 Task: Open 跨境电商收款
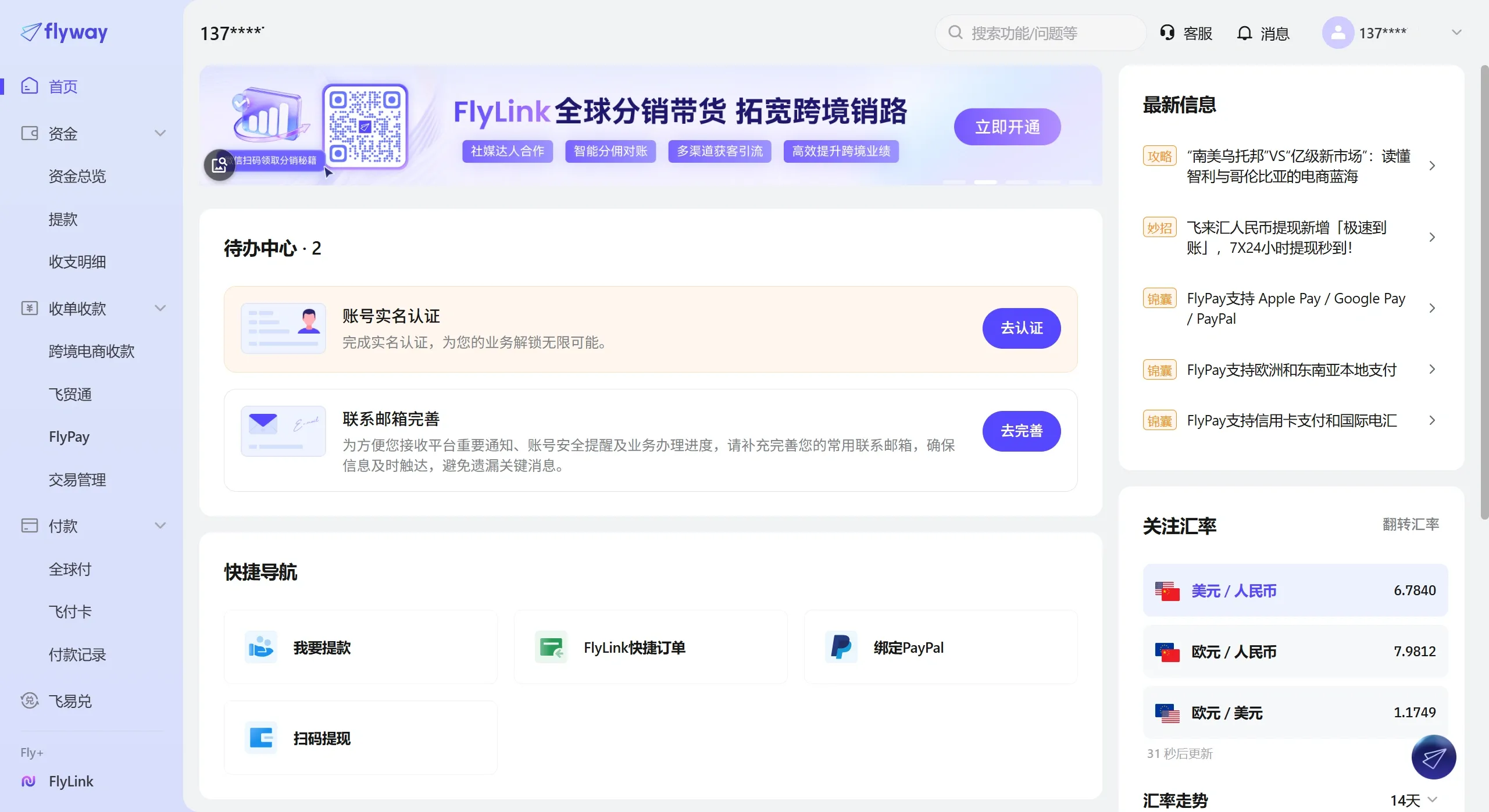pos(92,351)
